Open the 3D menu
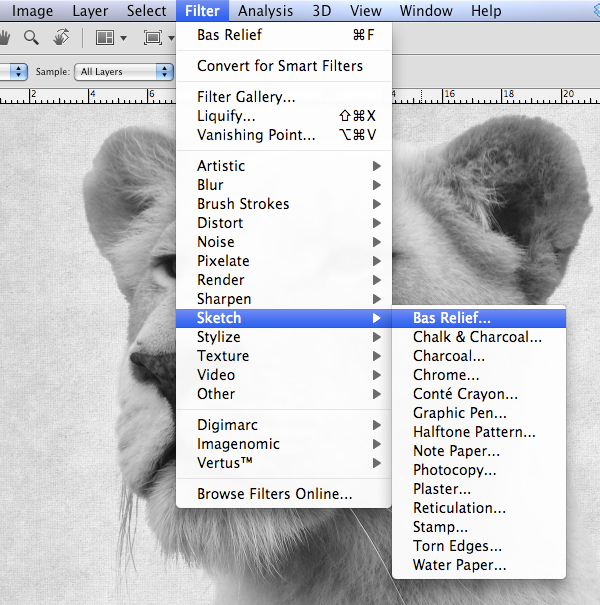Screen dimensions: 600x605 point(322,11)
